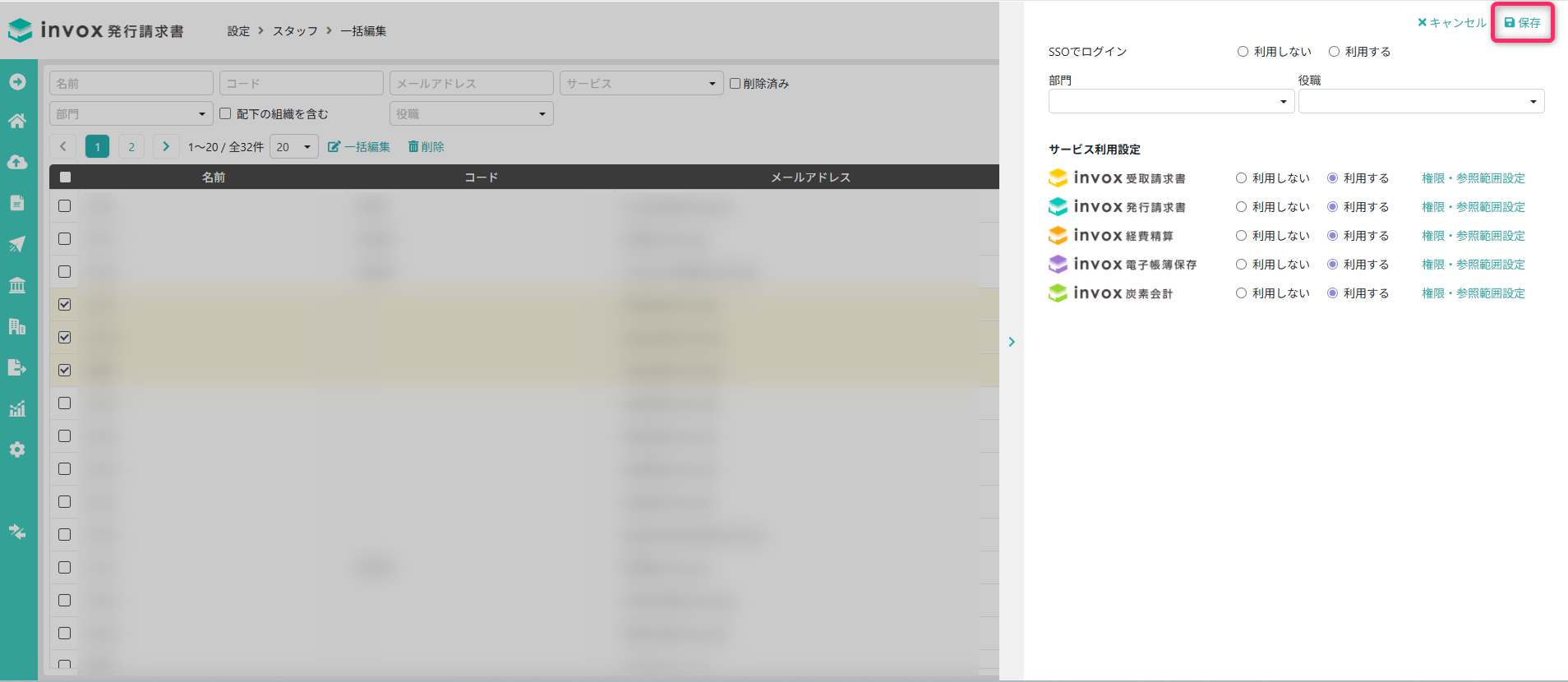This screenshot has width=1568, height=682.
Task: Click 一括編集 breadcrumb item
Action: click(x=363, y=31)
